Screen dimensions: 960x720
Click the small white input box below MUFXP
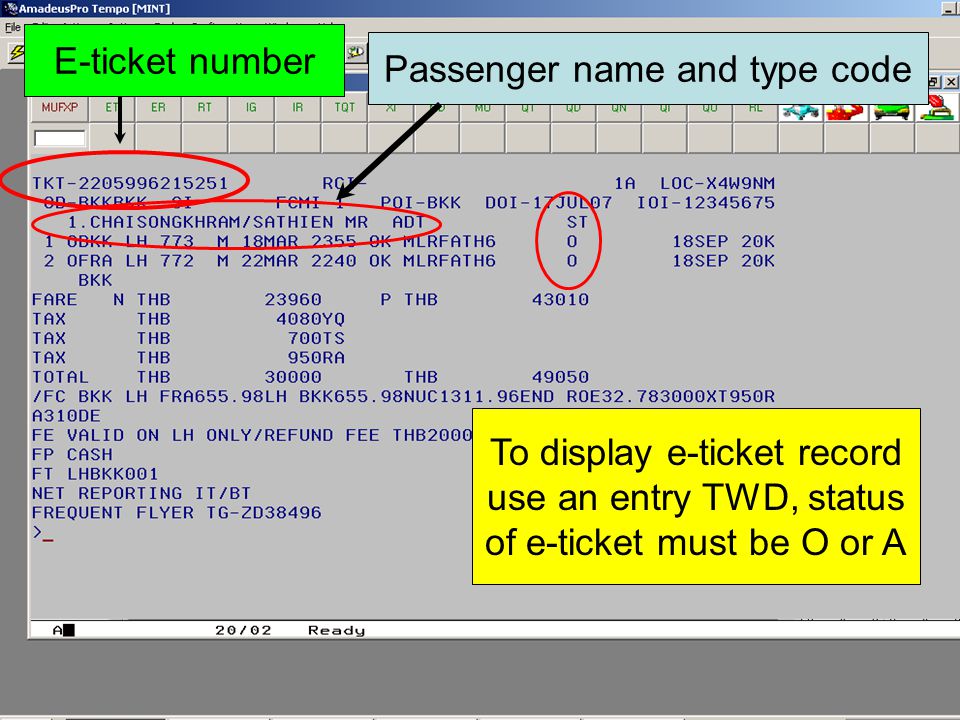(59, 138)
